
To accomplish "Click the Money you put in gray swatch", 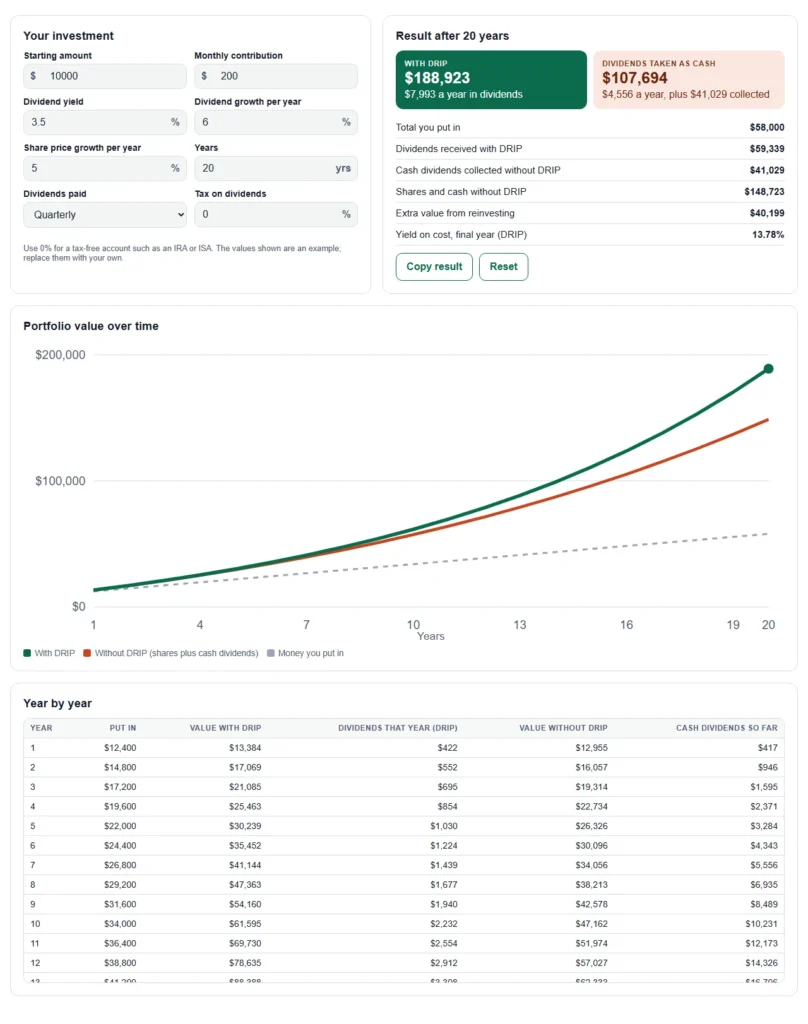I will (270, 653).
